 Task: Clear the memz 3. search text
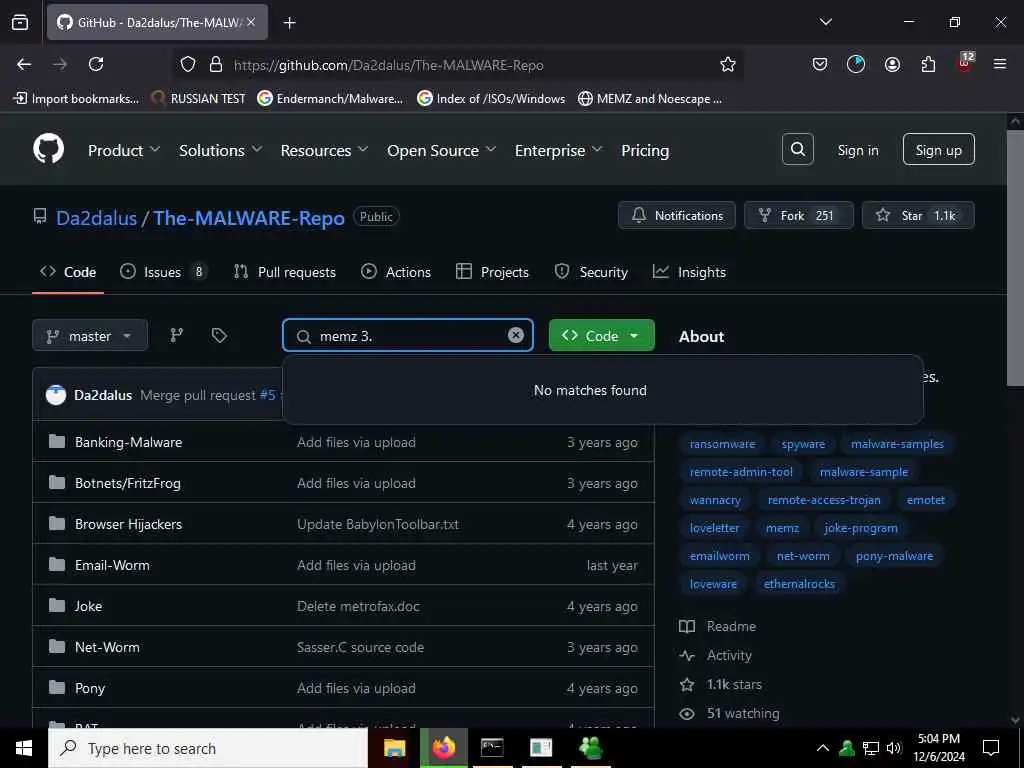tap(516, 335)
